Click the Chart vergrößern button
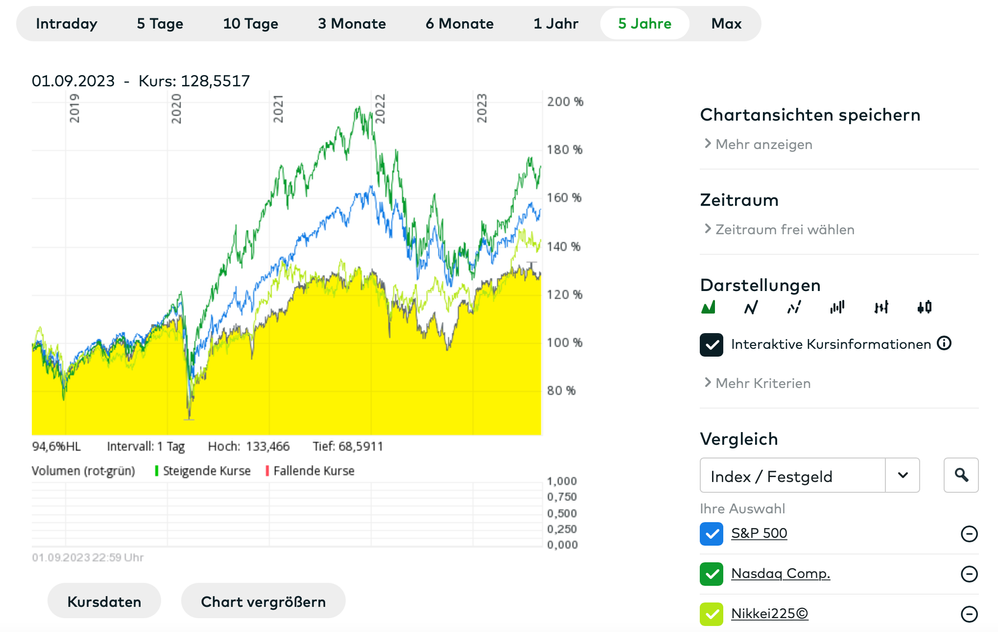 pyautogui.click(x=263, y=602)
